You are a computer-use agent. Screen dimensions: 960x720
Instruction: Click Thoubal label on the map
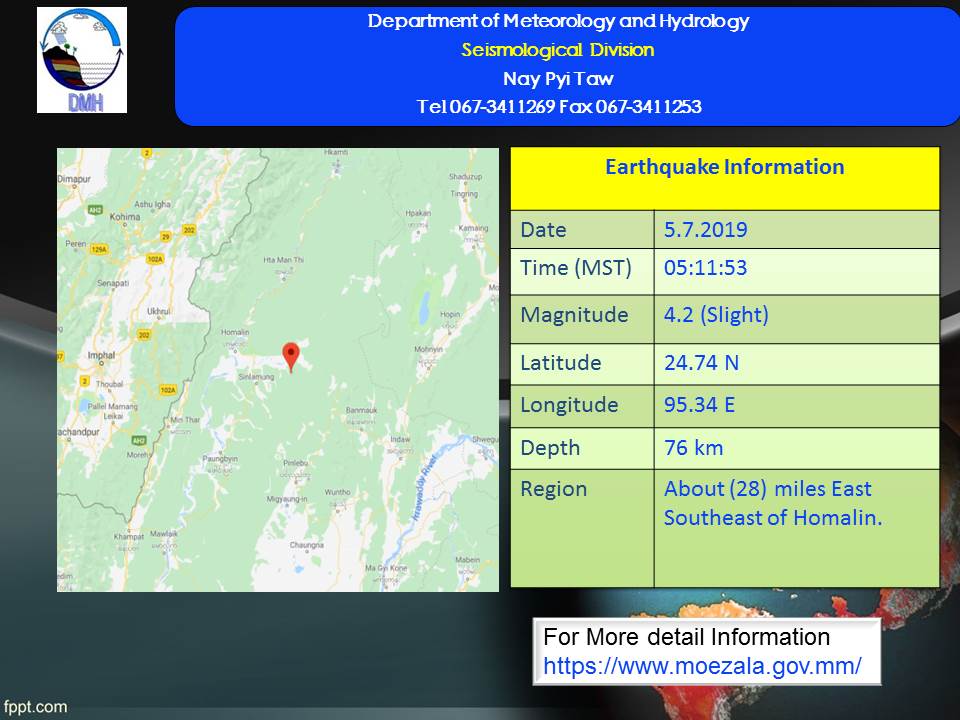[x=110, y=384]
